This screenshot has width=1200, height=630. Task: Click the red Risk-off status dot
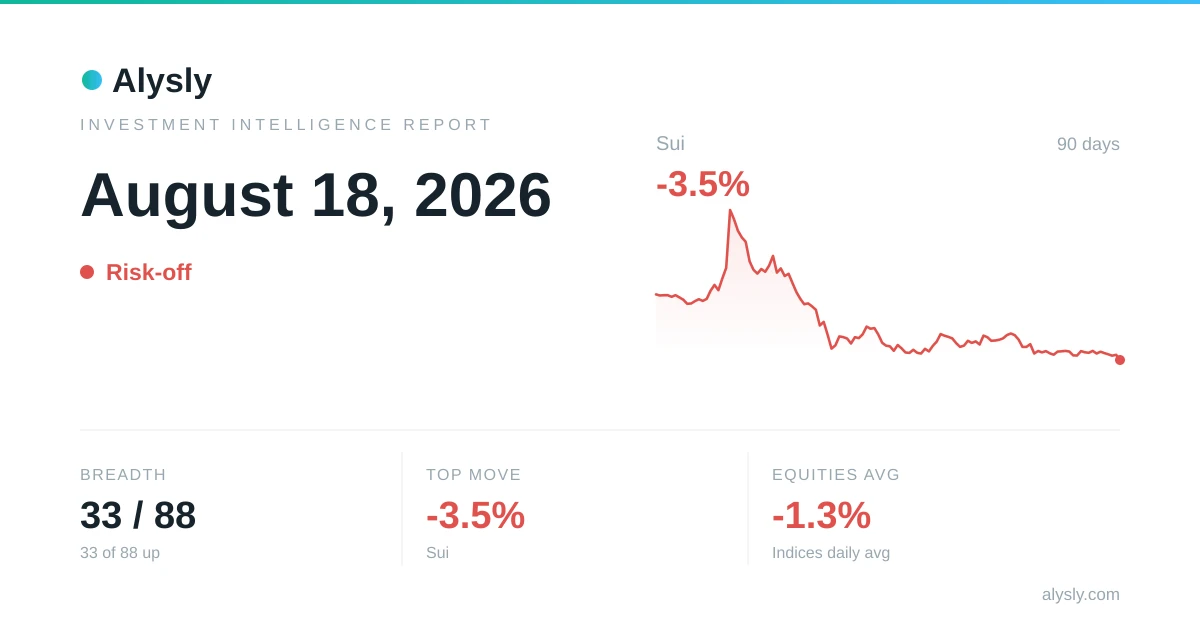pos(87,272)
